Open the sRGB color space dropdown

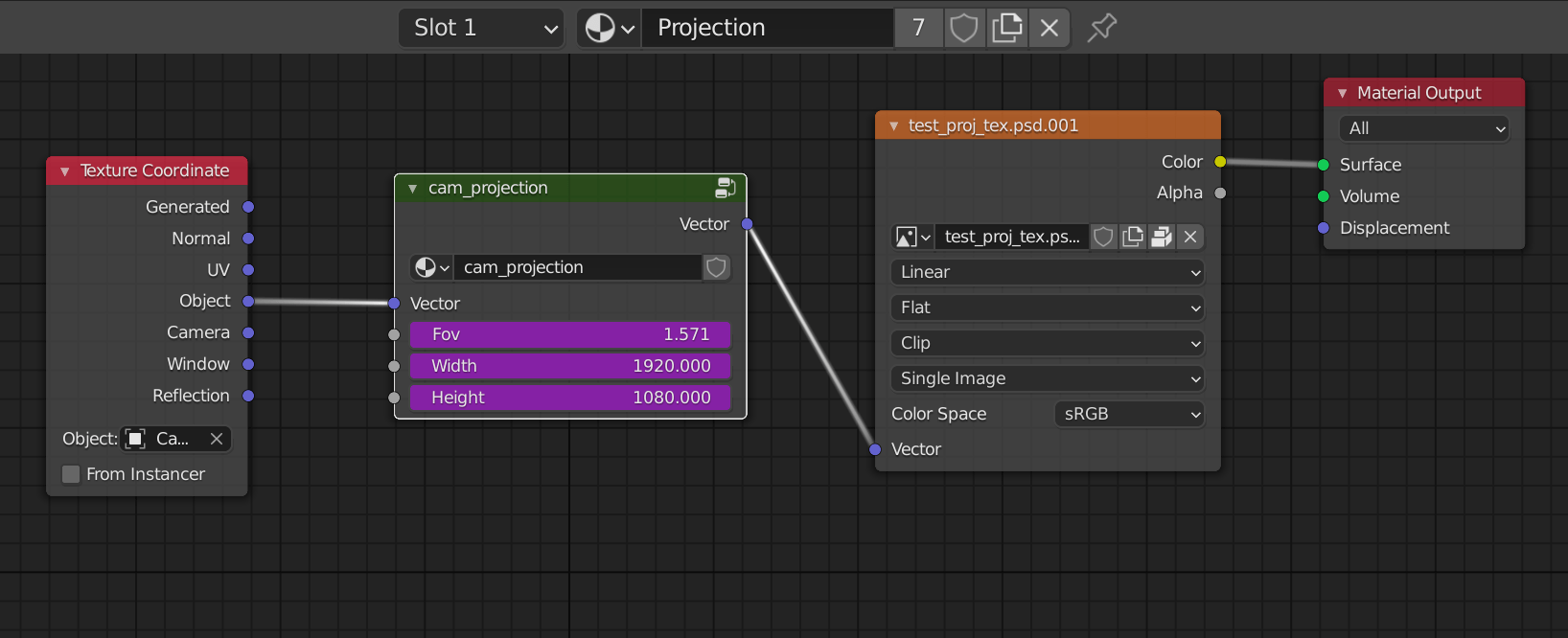click(x=1129, y=414)
